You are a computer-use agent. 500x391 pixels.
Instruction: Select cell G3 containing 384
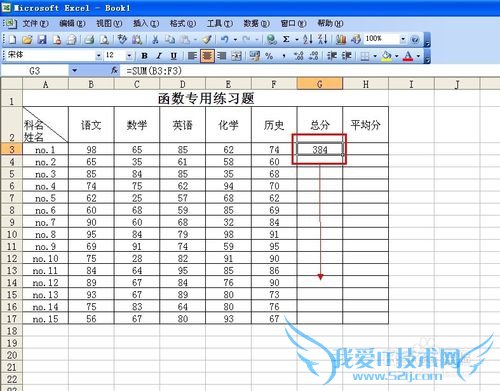pyautogui.click(x=320, y=149)
